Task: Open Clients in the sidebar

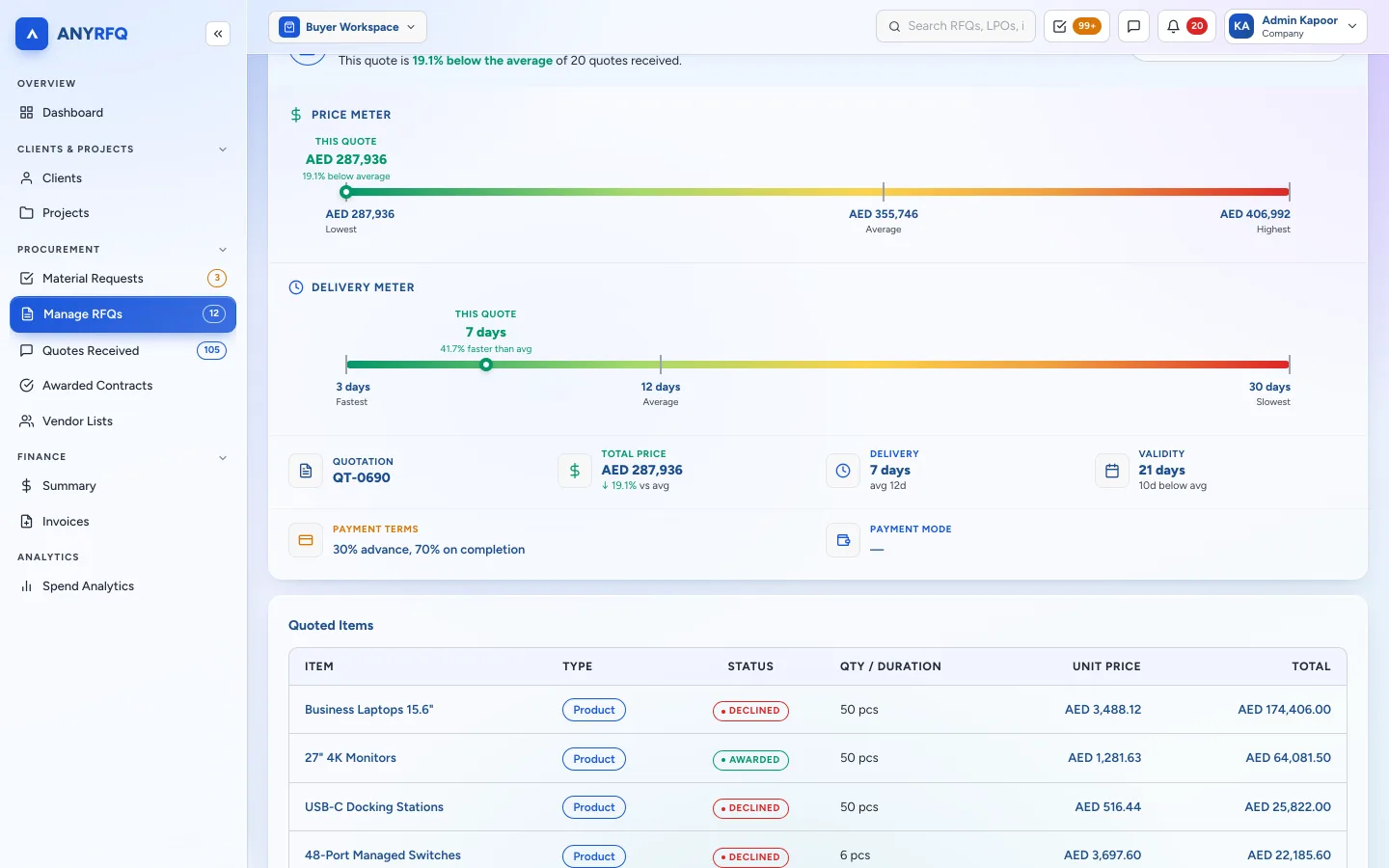Action: [123, 178]
